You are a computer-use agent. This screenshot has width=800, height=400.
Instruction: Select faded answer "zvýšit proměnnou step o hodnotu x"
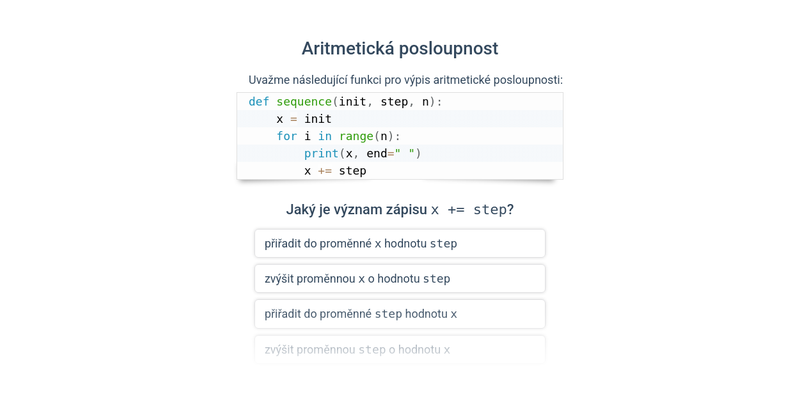point(400,349)
